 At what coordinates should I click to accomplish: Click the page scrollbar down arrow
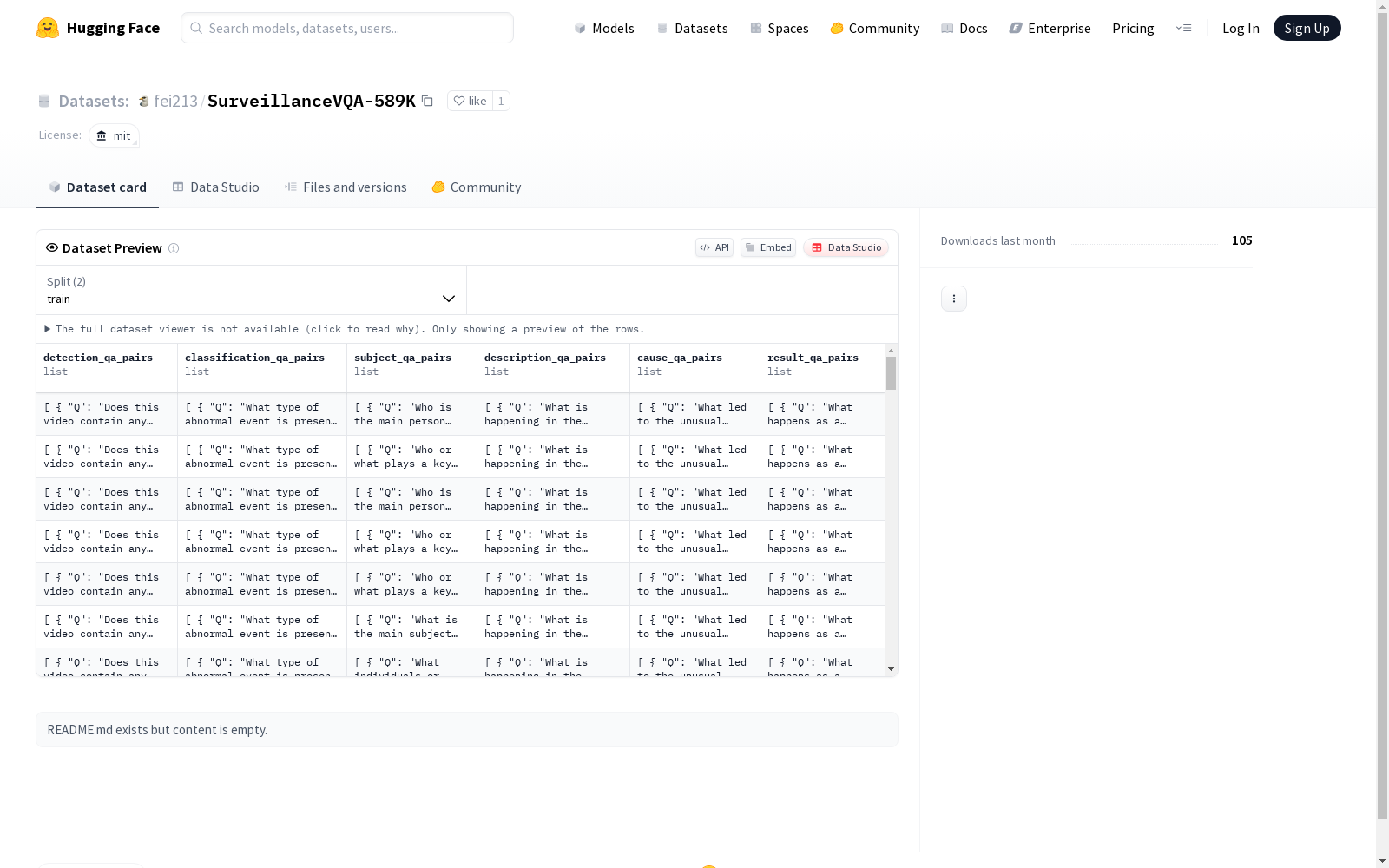(1383, 860)
